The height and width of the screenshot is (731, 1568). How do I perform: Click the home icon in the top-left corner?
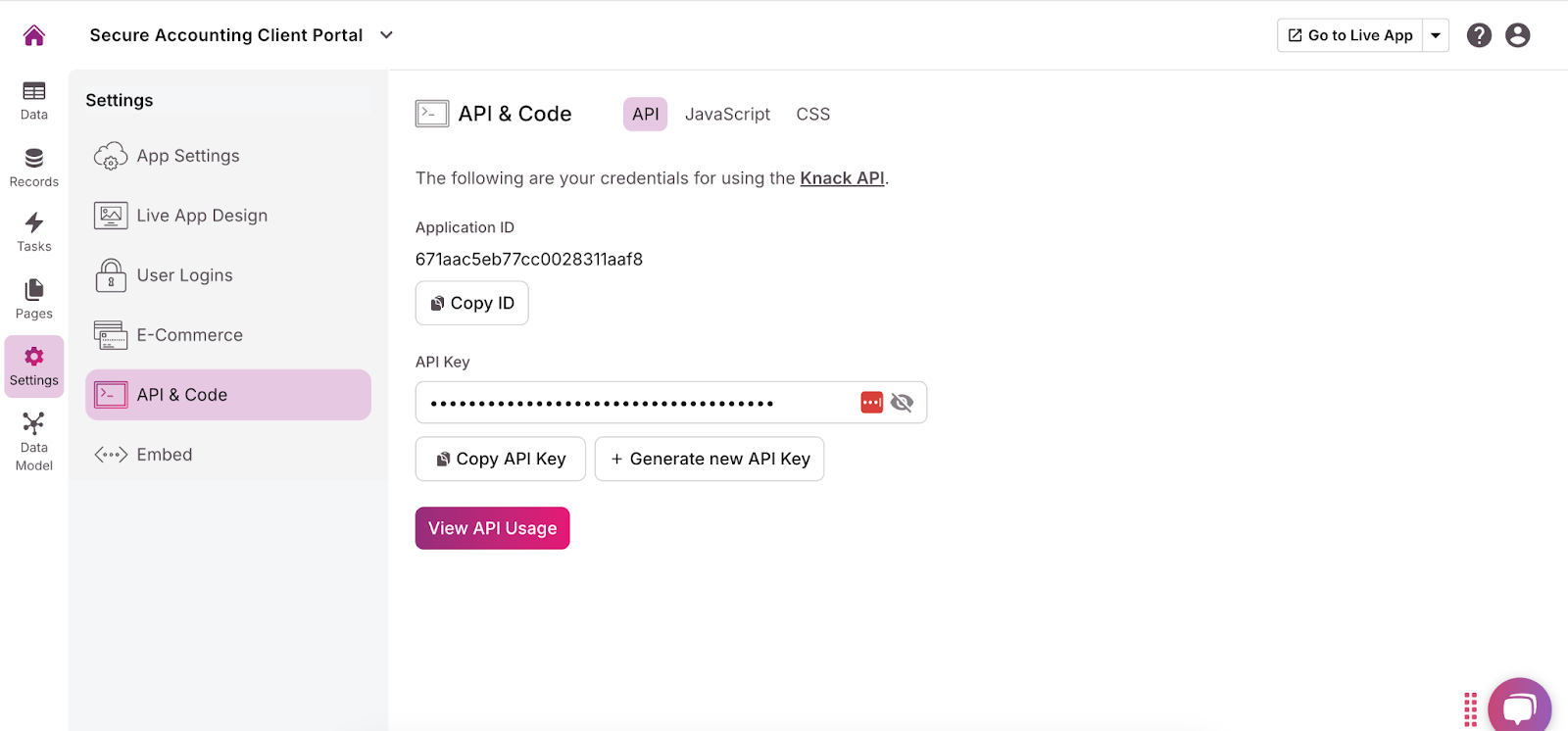[x=34, y=35]
